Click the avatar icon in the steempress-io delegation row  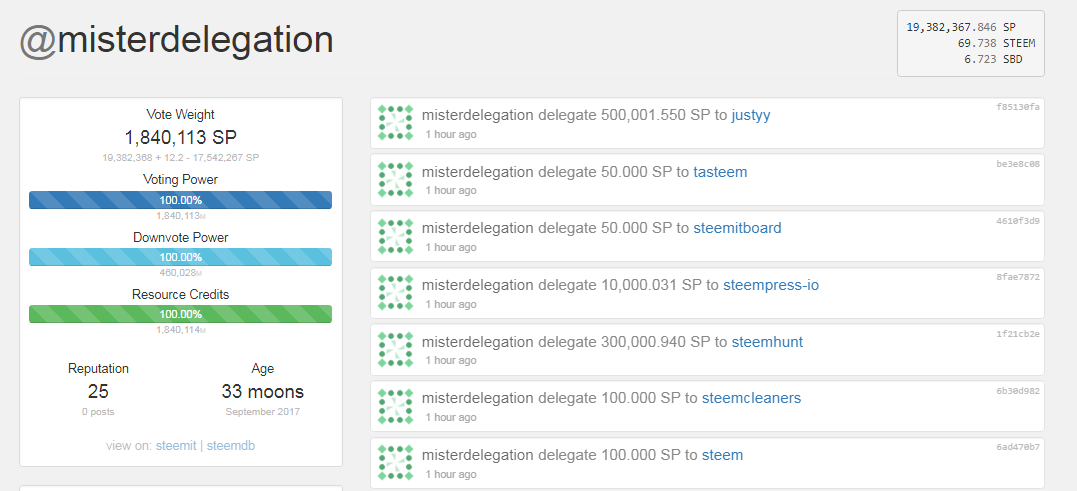point(396,293)
